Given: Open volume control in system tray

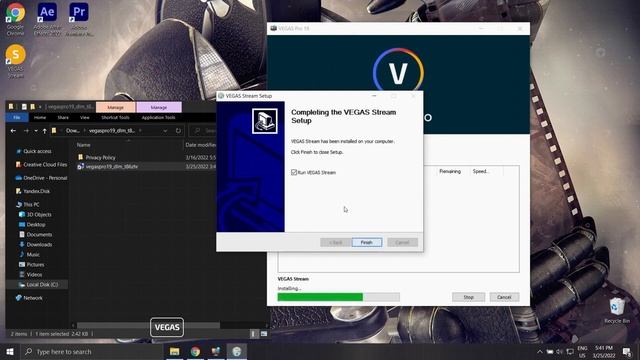Looking at the screenshot, I should pos(559,351).
